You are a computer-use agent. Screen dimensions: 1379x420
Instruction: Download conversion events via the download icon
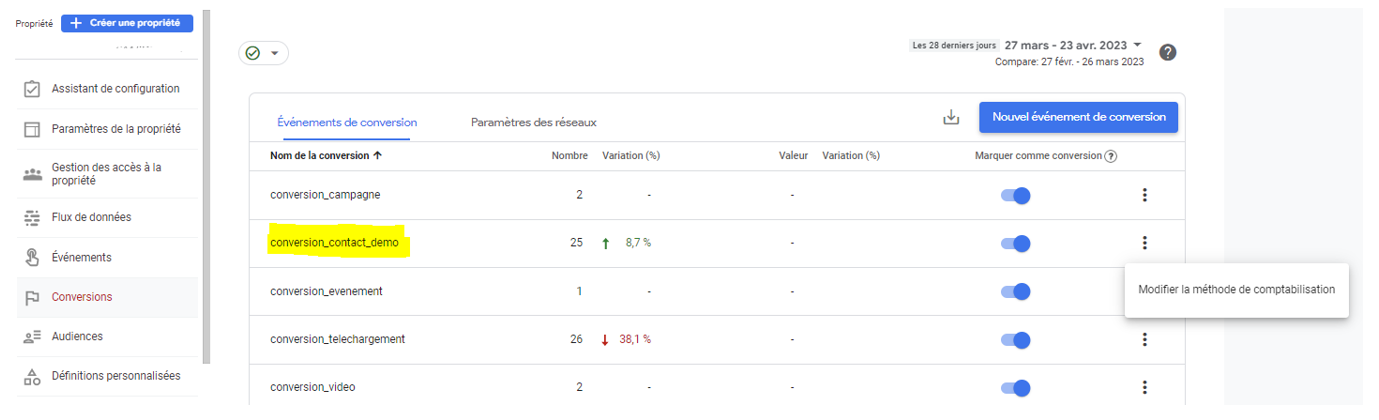951,118
